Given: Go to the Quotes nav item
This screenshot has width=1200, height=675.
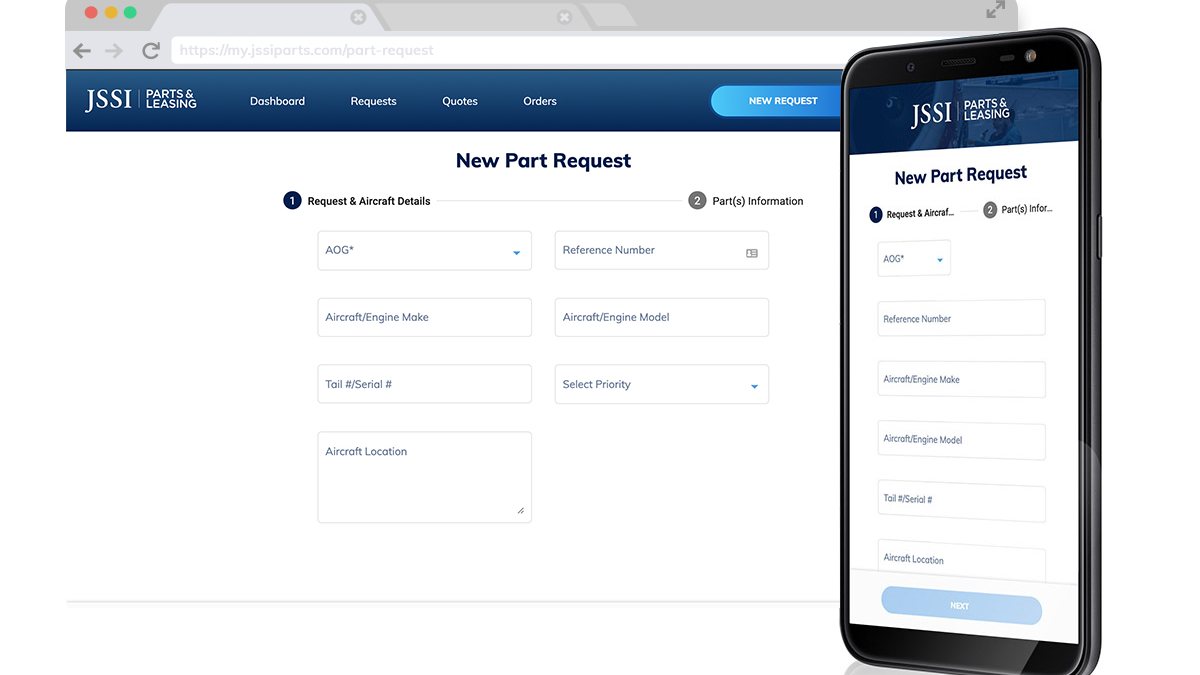Looking at the screenshot, I should click(x=460, y=101).
